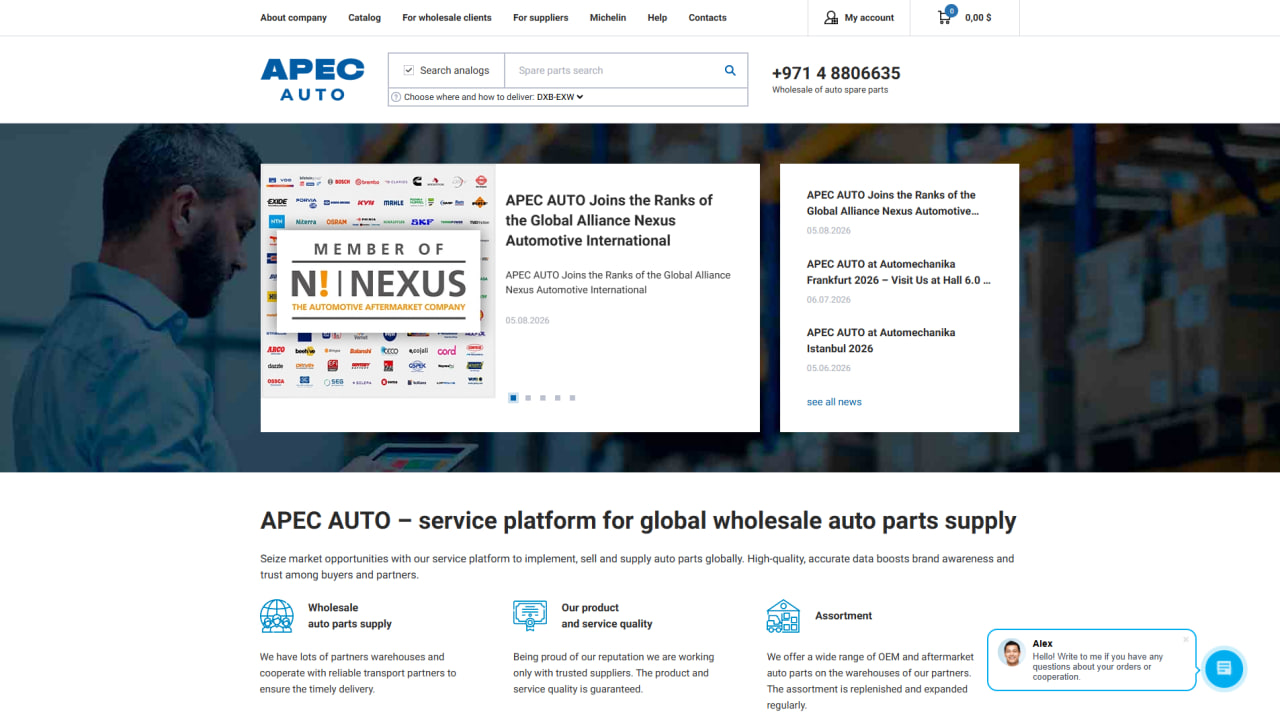Click the question mark delivery help icon
This screenshot has width=1280, height=724.
click(x=396, y=97)
